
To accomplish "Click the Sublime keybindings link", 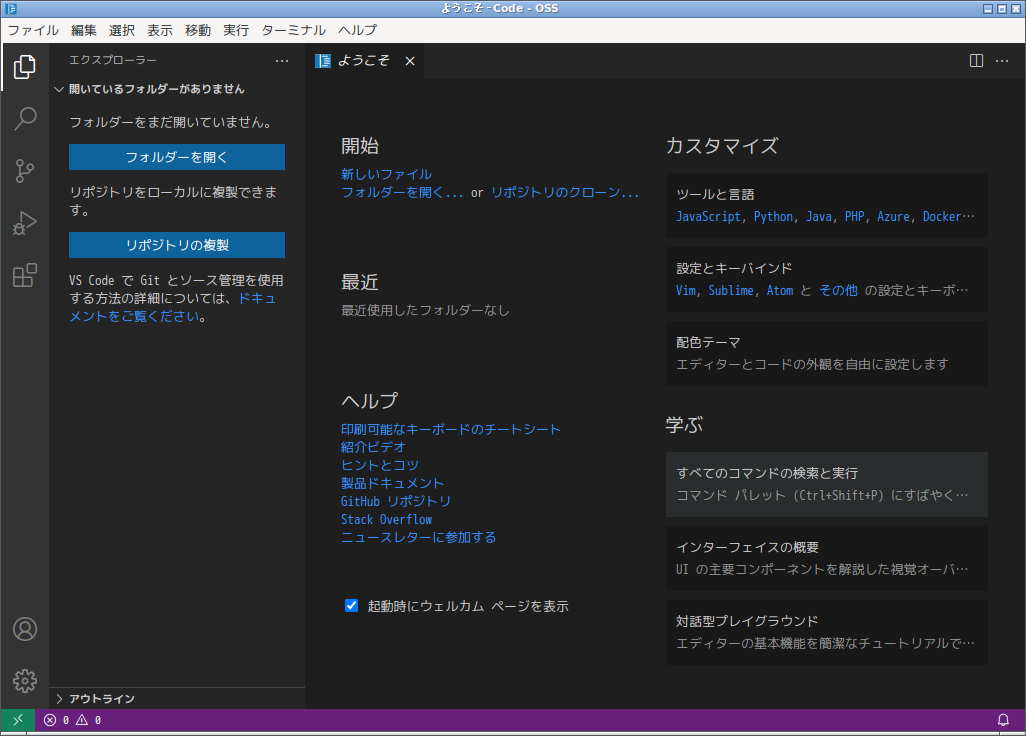I will (731, 290).
